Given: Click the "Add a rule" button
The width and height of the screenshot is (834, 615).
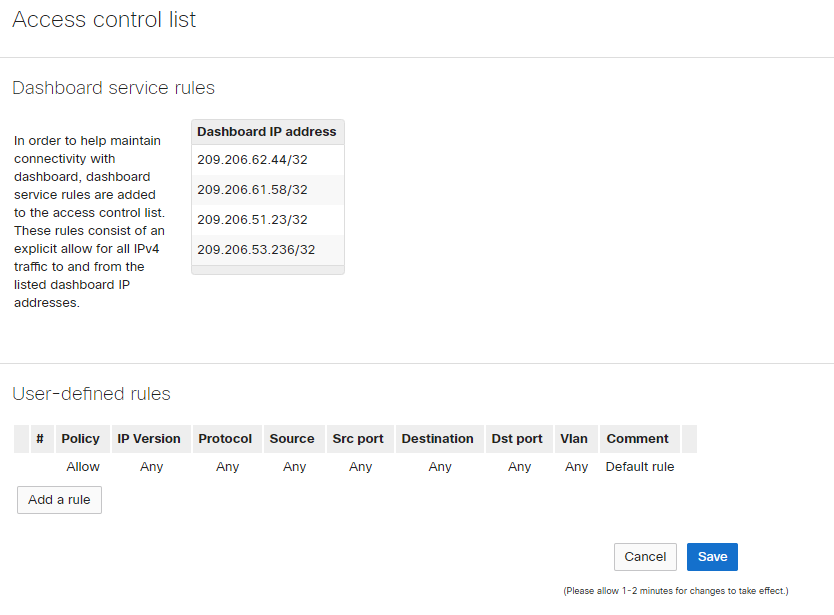Looking at the screenshot, I should coord(59,500).
